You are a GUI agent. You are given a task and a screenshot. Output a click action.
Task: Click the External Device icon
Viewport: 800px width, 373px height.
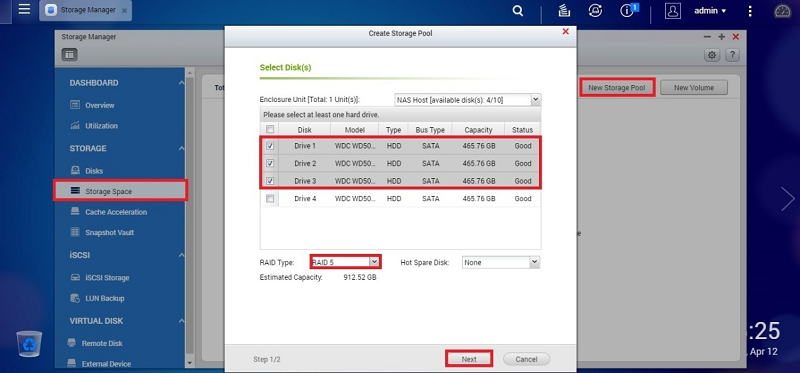(x=72, y=364)
